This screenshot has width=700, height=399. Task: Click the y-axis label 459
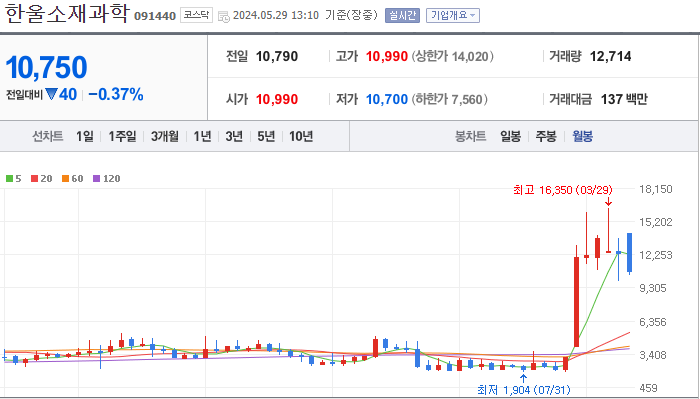(x=649, y=388)
